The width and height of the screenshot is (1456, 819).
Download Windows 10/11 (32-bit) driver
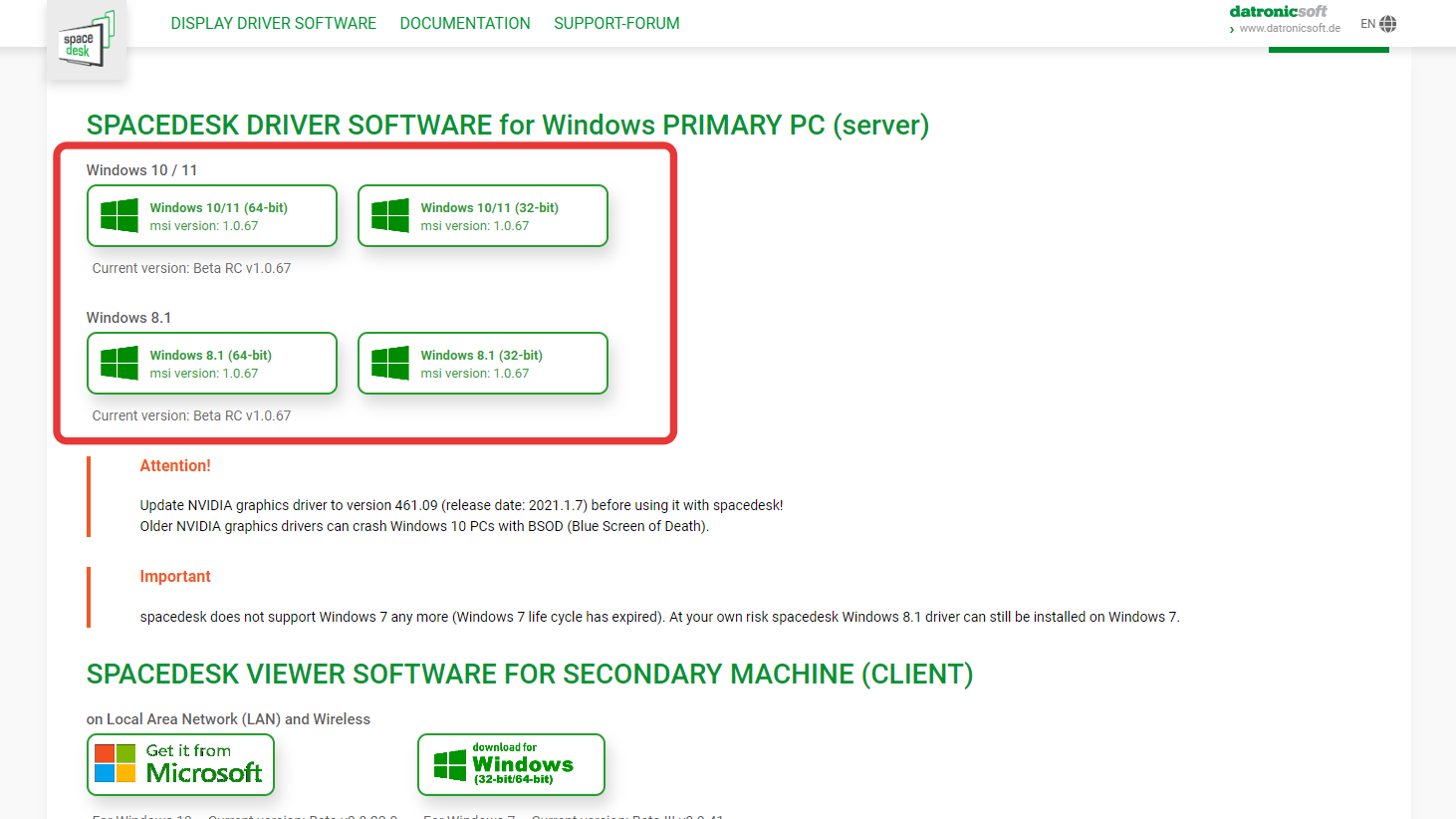[483, 215]
